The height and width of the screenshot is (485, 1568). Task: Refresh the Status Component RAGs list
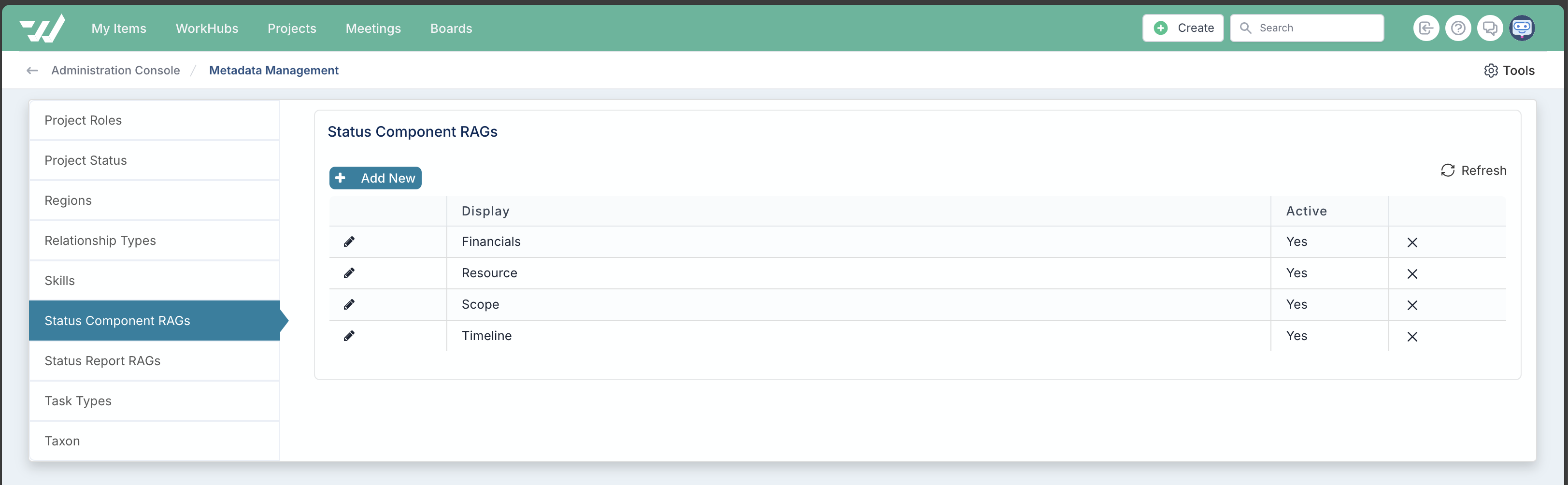[1473, 171]
